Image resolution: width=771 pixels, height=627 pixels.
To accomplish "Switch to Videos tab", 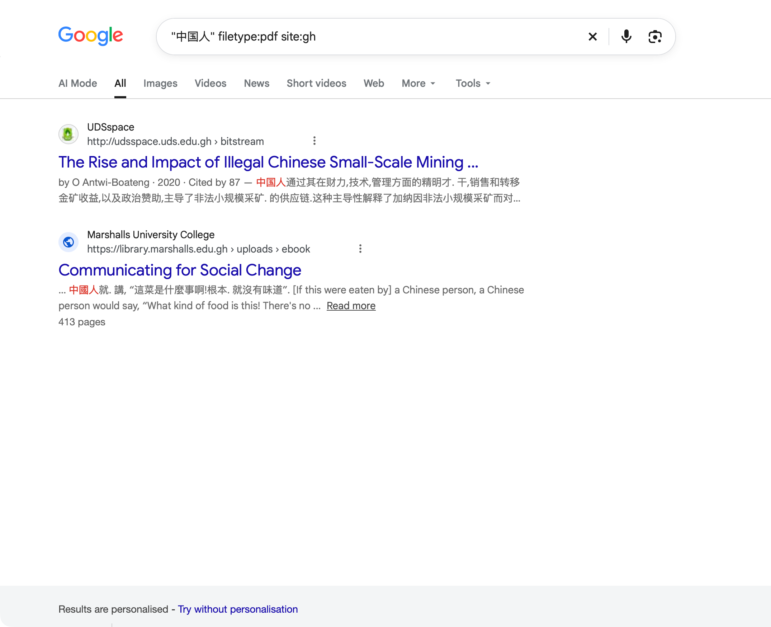I will point(210,83).
